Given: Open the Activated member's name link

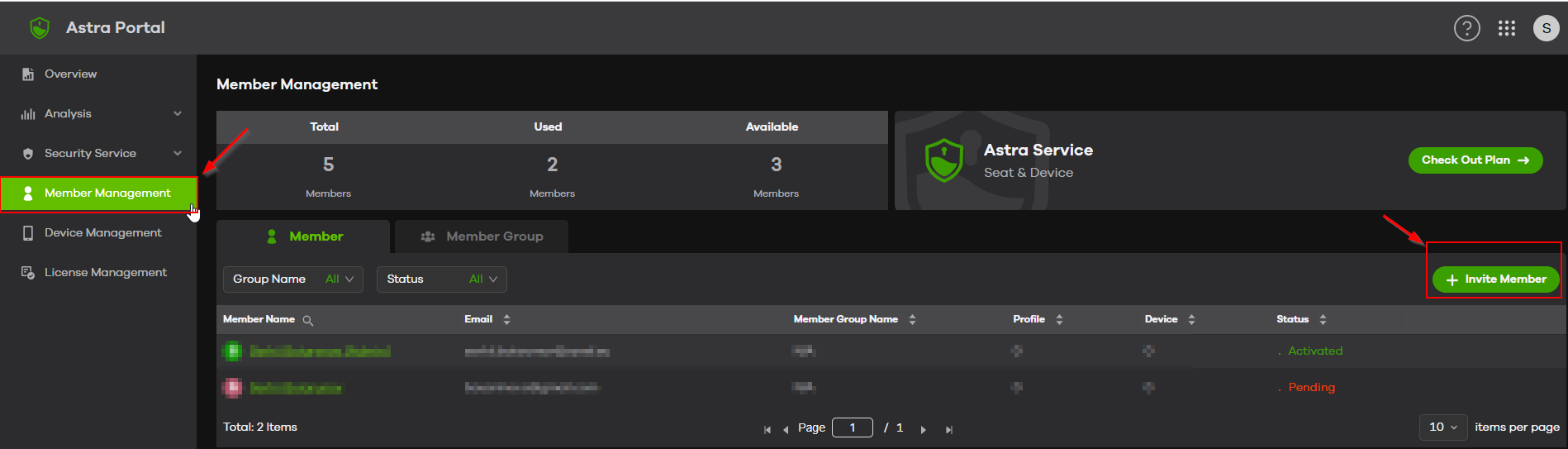Looking at the screenshot, I should tap(321, 351).
